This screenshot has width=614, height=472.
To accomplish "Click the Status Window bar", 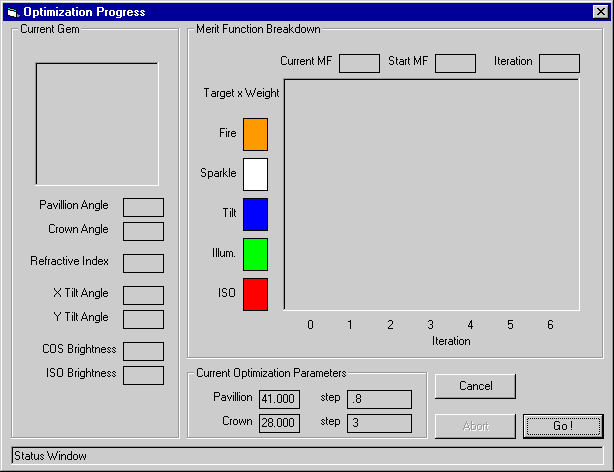I will pos(307,456).
